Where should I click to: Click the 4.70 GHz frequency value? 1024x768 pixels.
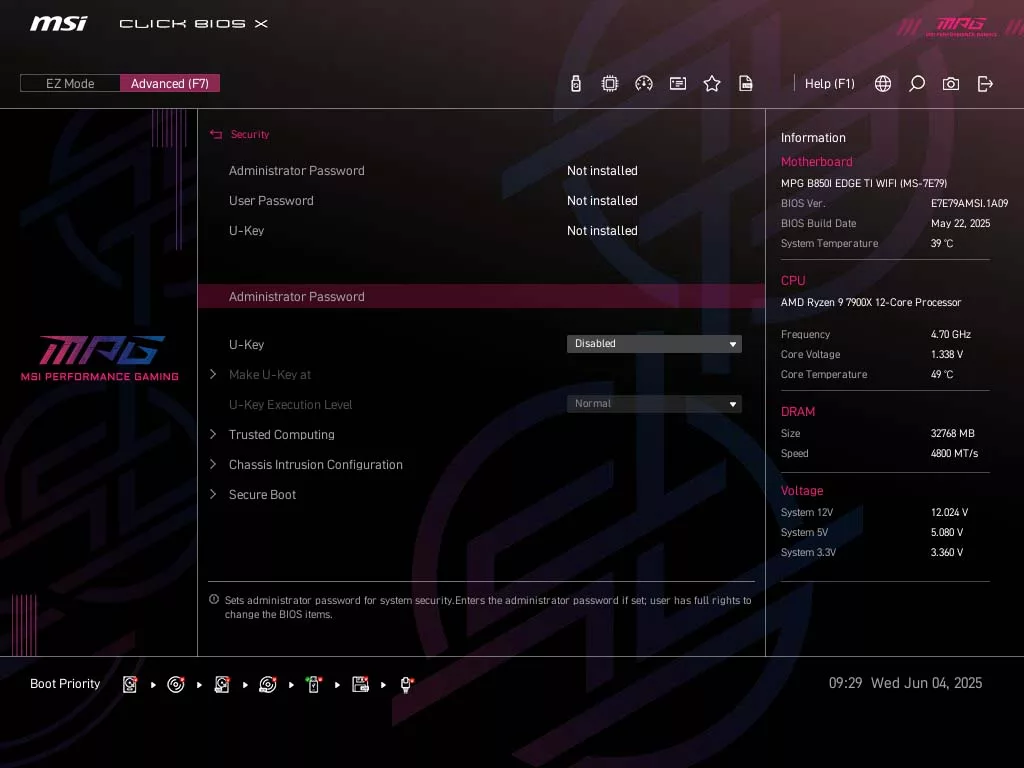tap(951, 334)
